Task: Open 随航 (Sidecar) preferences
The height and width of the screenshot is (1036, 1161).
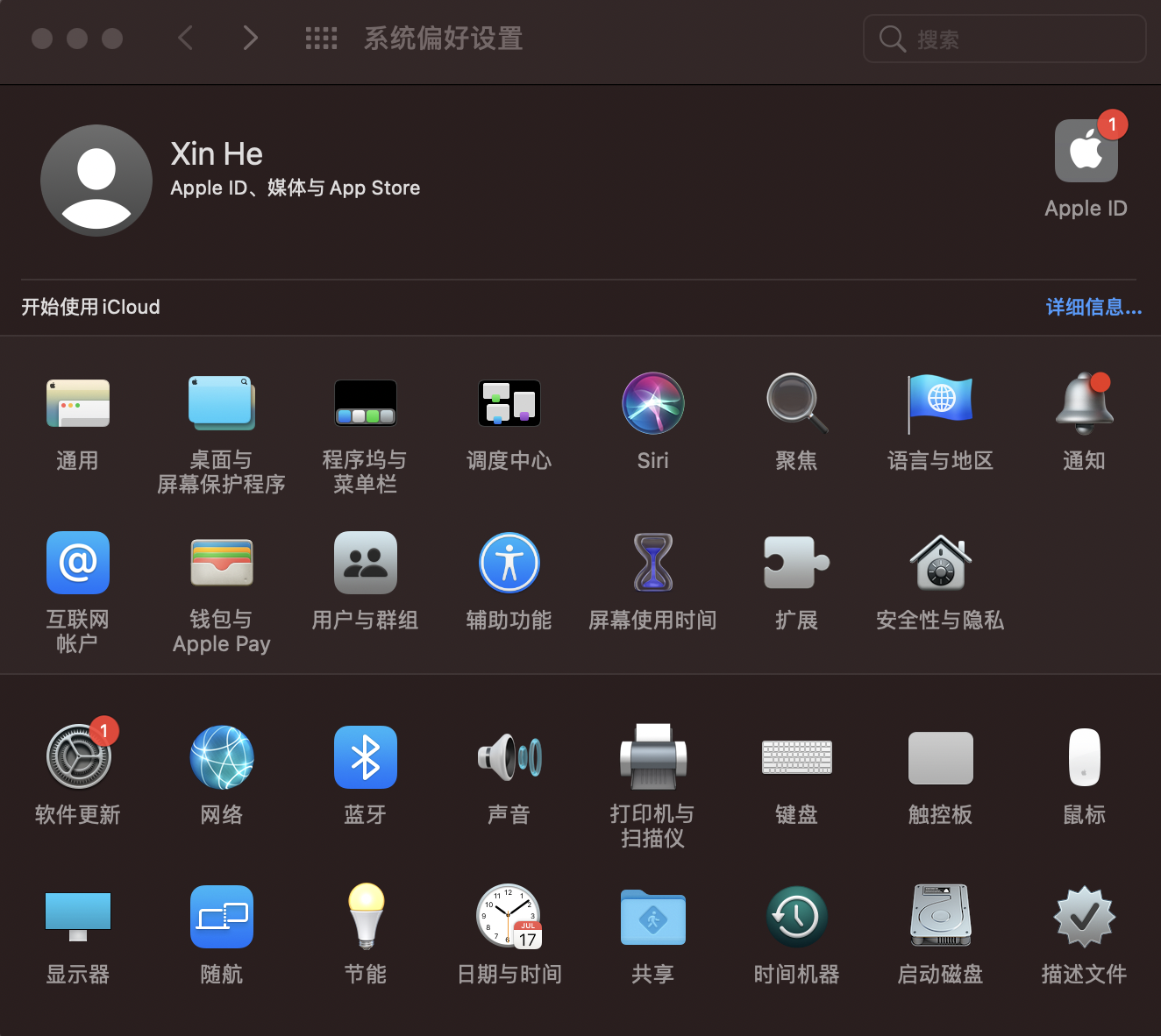Action: point(222,917)
